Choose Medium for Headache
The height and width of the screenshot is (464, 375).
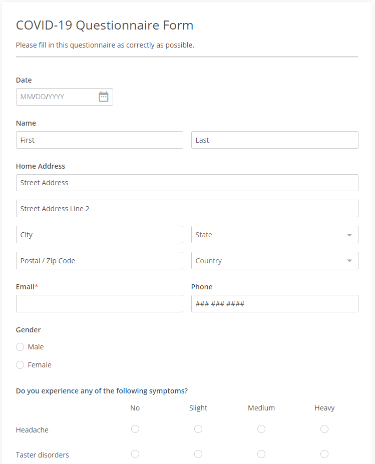pyautogui.click(x=261, y=429)
